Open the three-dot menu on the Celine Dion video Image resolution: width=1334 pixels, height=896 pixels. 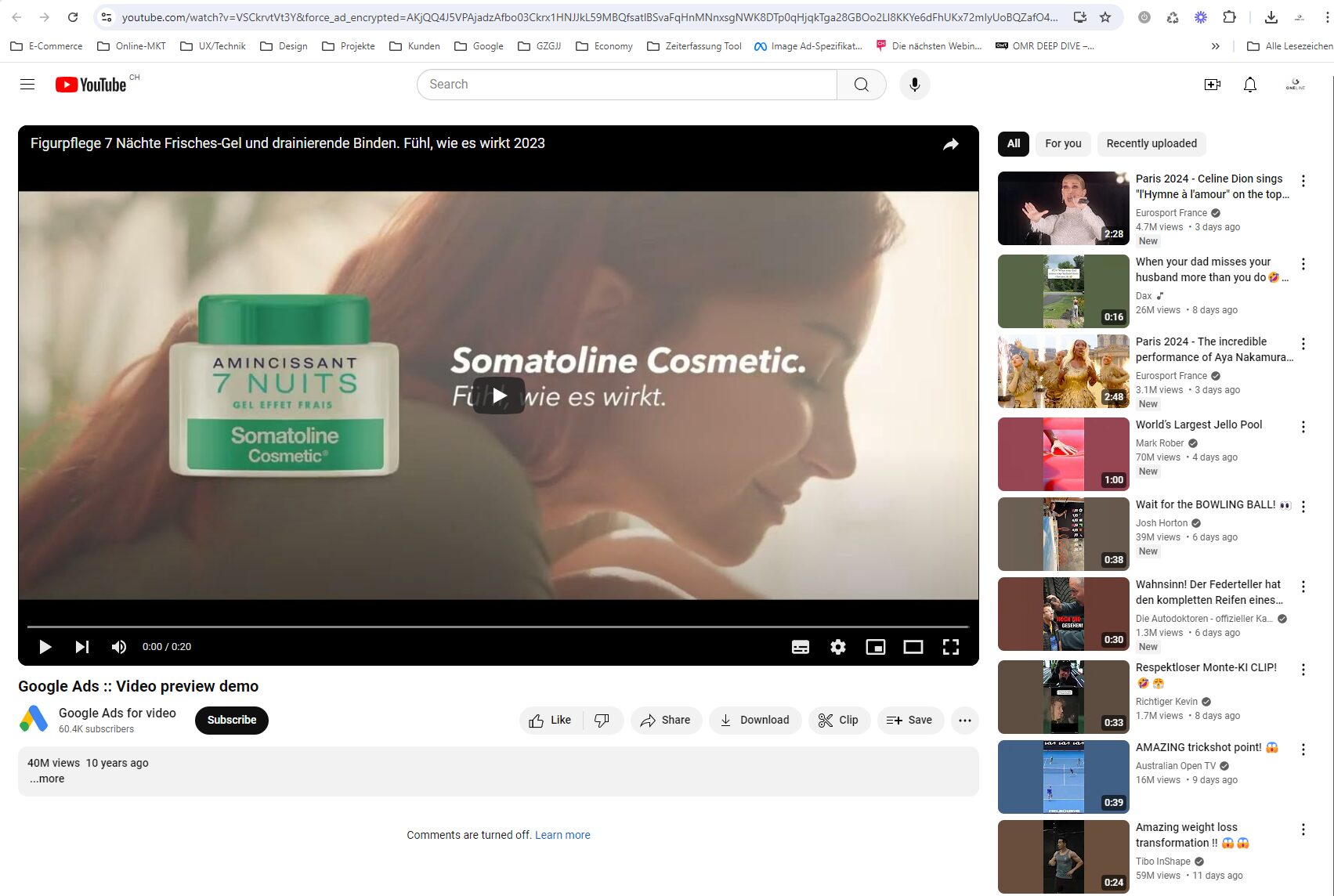tap(1303, 181)
